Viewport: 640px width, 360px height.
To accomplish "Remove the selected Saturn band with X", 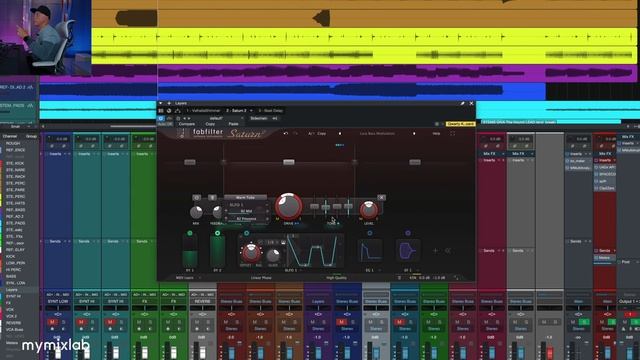I will [x=382, y=198].
